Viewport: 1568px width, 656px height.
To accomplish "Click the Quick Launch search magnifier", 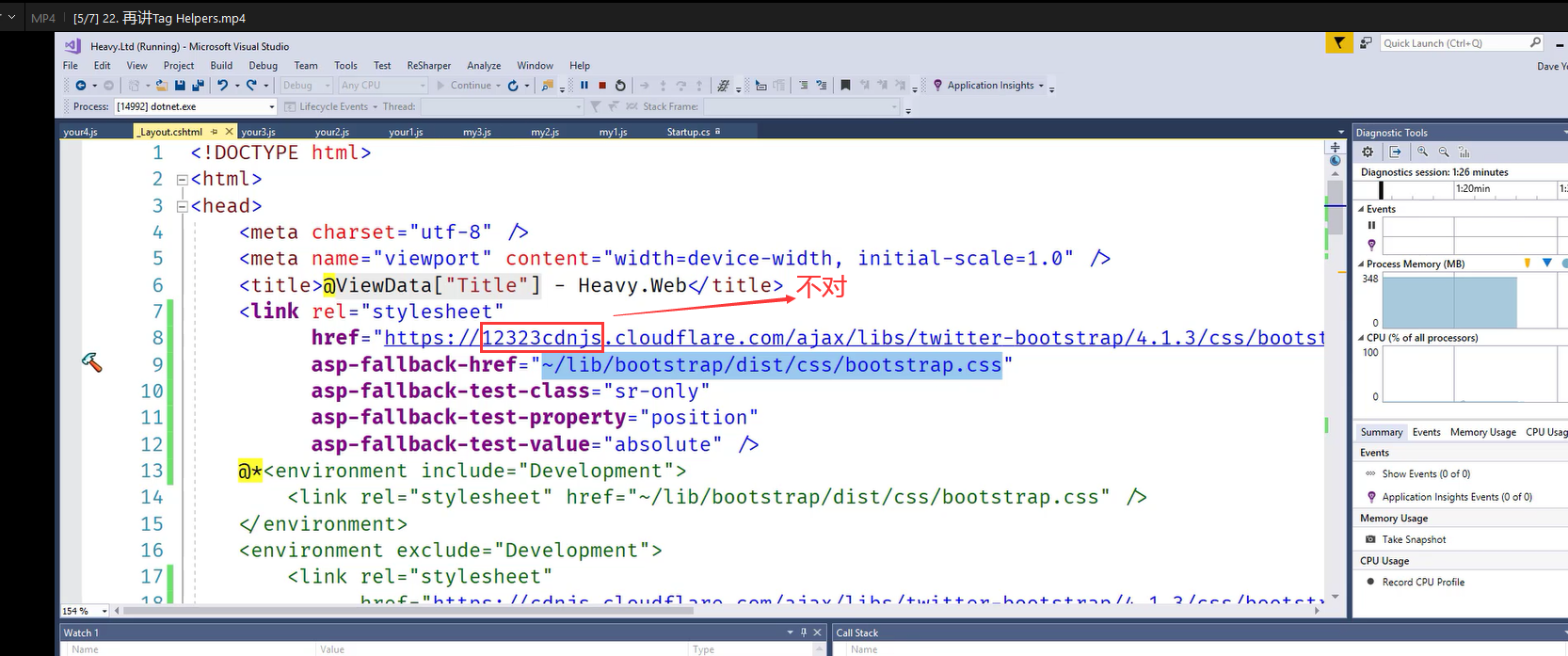I will 1536,43.
